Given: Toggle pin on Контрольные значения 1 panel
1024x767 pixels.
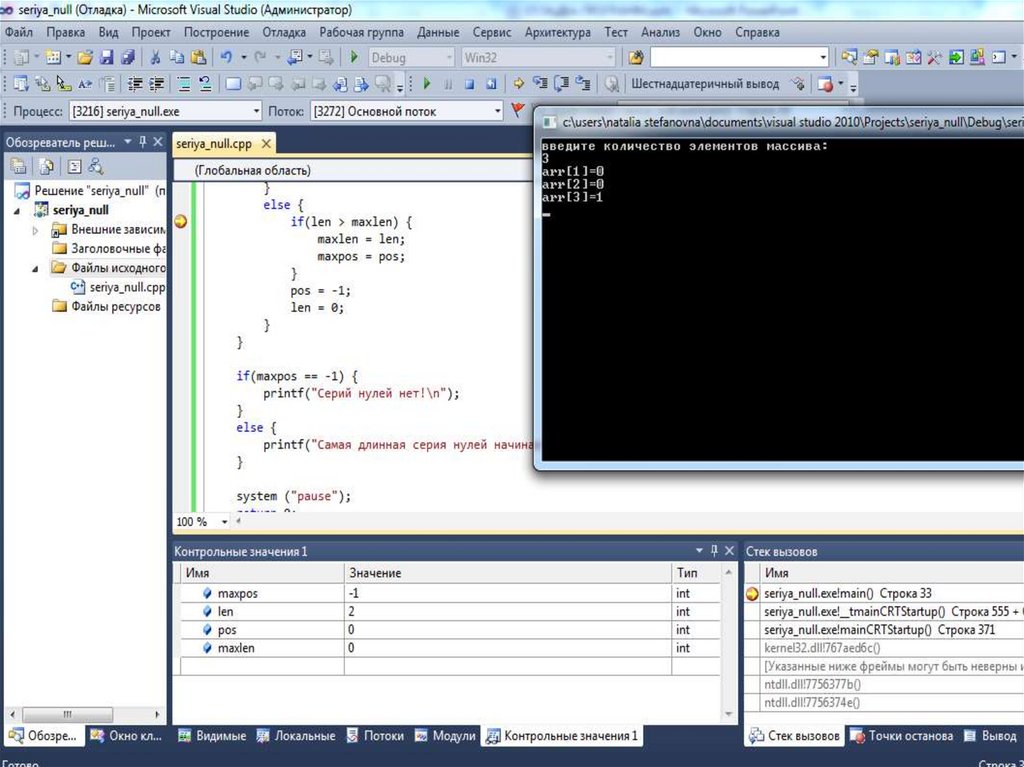Looking at the screenshot, I should pos(714,551).
